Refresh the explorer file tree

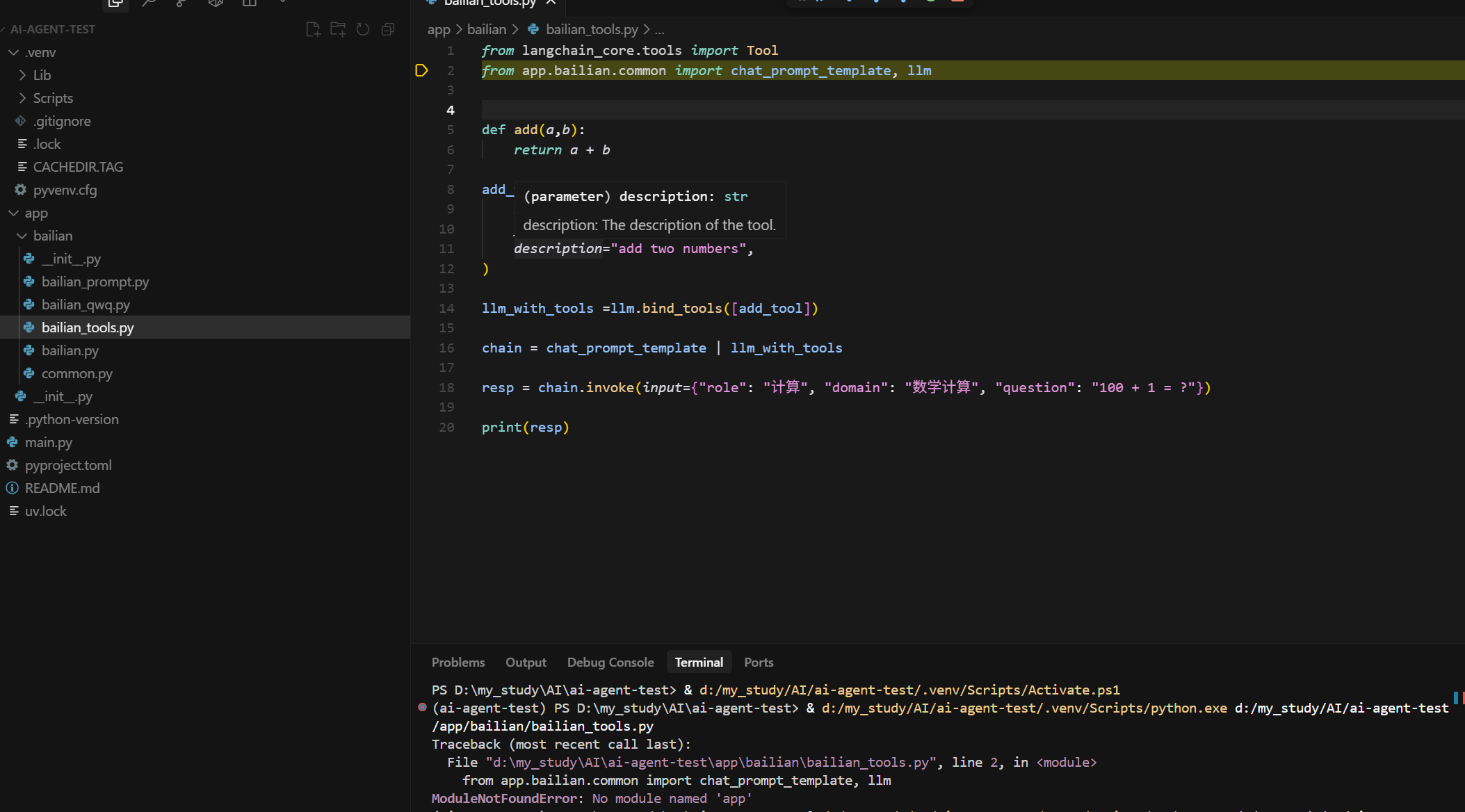point(363,29)
